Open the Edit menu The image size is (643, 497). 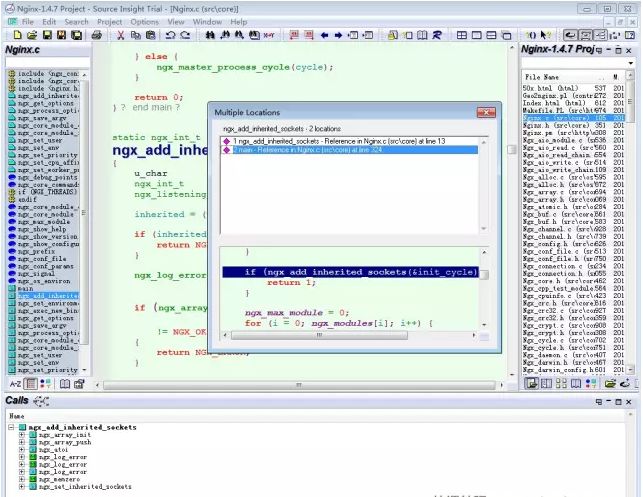[x=49, y=22]
